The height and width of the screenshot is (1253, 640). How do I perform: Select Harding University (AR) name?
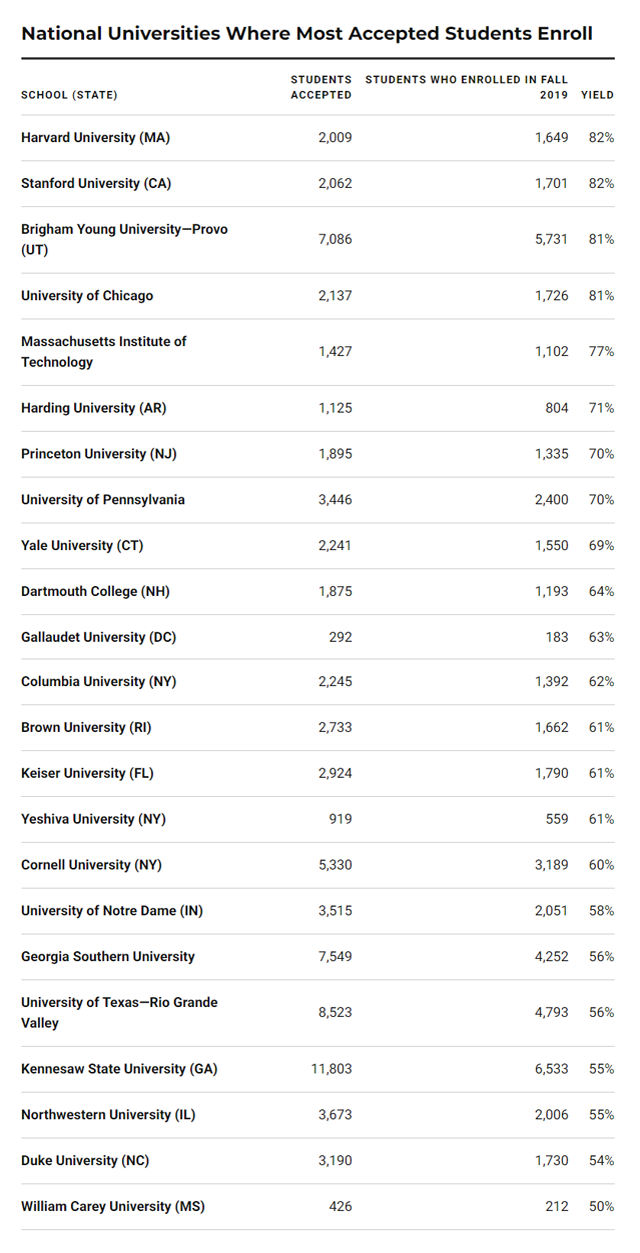[x=94, y=407]
